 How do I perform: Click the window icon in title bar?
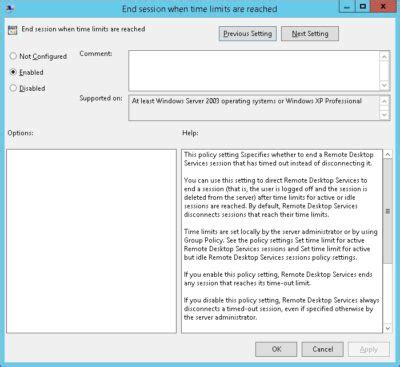(10, 8)
